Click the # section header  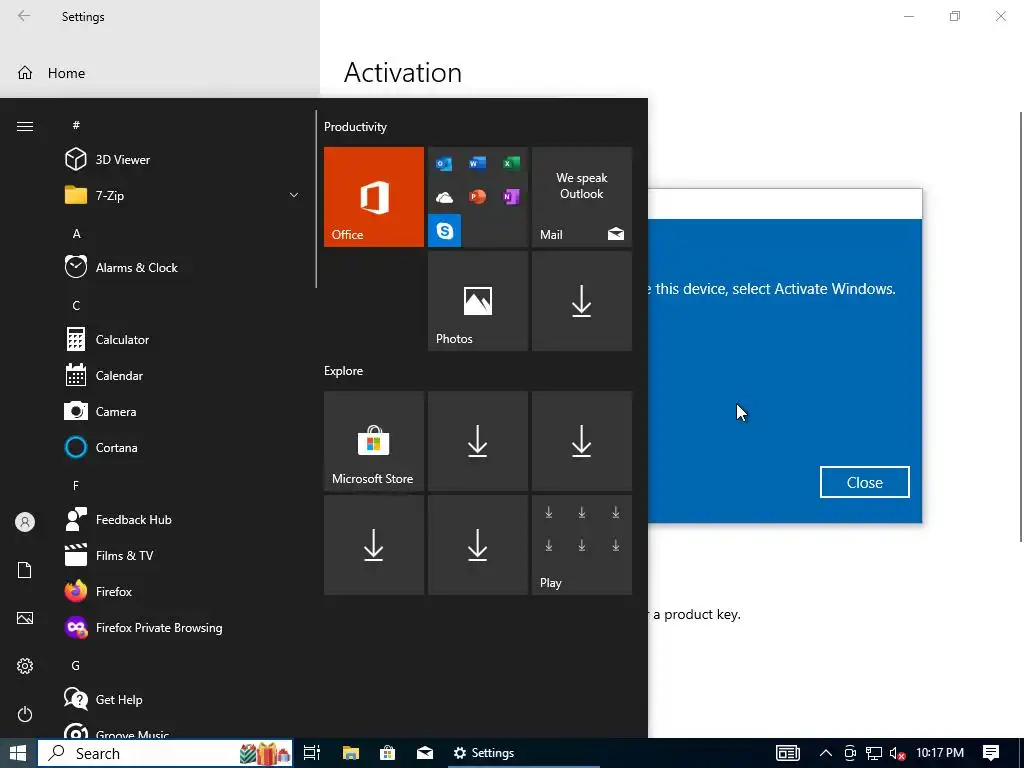[x=76, y=125]
